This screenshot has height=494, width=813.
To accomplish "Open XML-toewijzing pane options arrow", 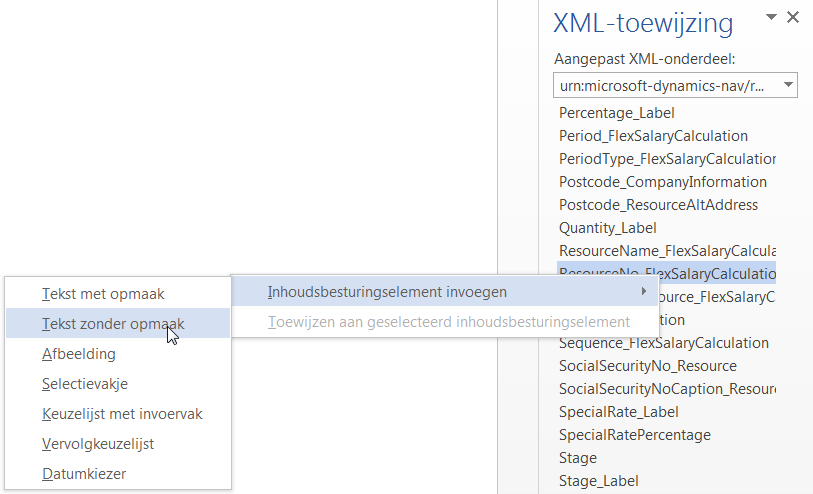I will pyautogui.click(x=771, y=18).
